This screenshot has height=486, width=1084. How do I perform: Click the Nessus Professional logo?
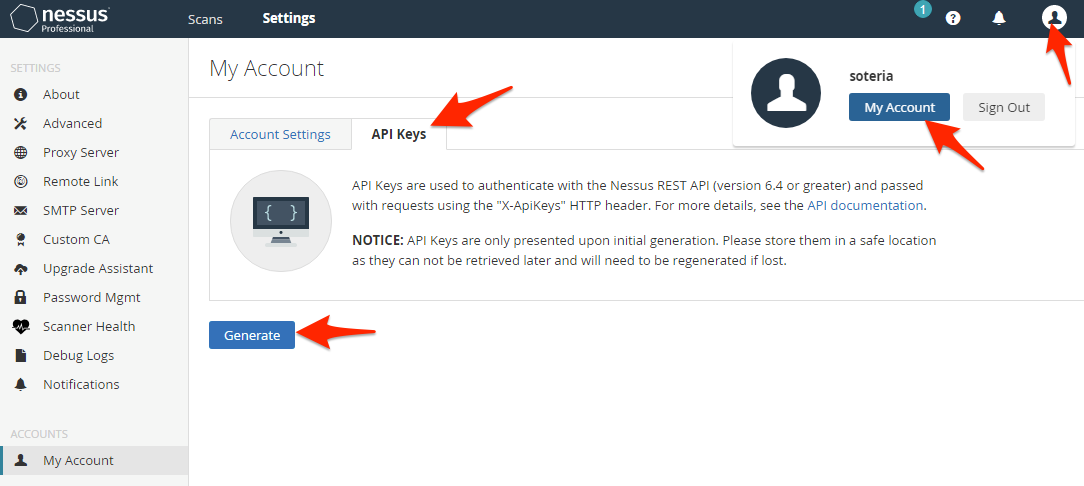coord(60,19)
